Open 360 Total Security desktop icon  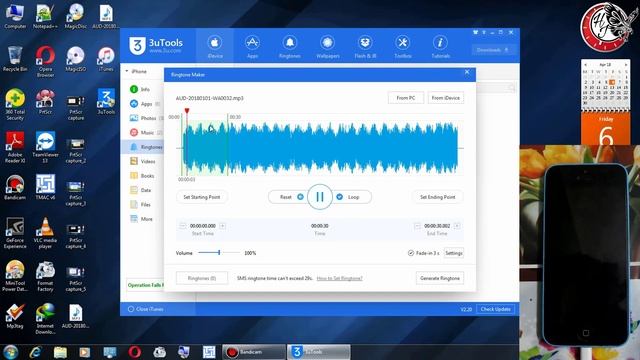pos(15,104)
